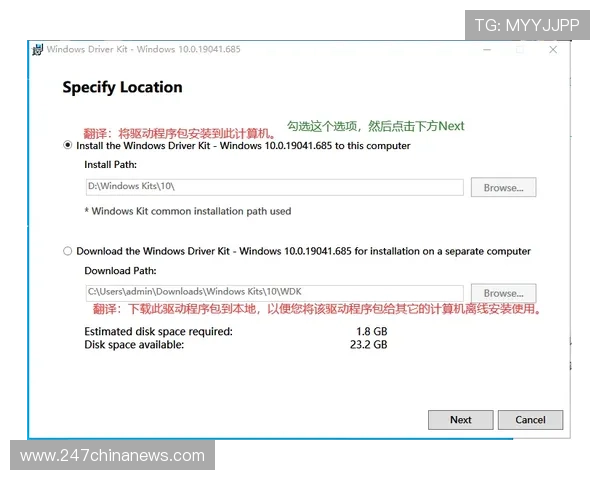Image resolution: width=600 pixels, height=480 pixels.
Task: Click the Specify Location heading
Action: coord(122,87)
